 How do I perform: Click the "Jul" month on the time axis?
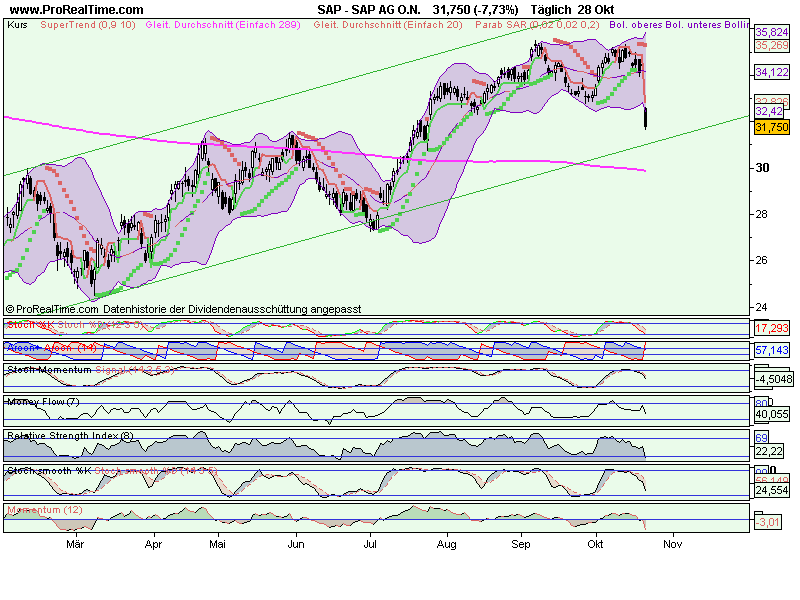tap(370, 544)
